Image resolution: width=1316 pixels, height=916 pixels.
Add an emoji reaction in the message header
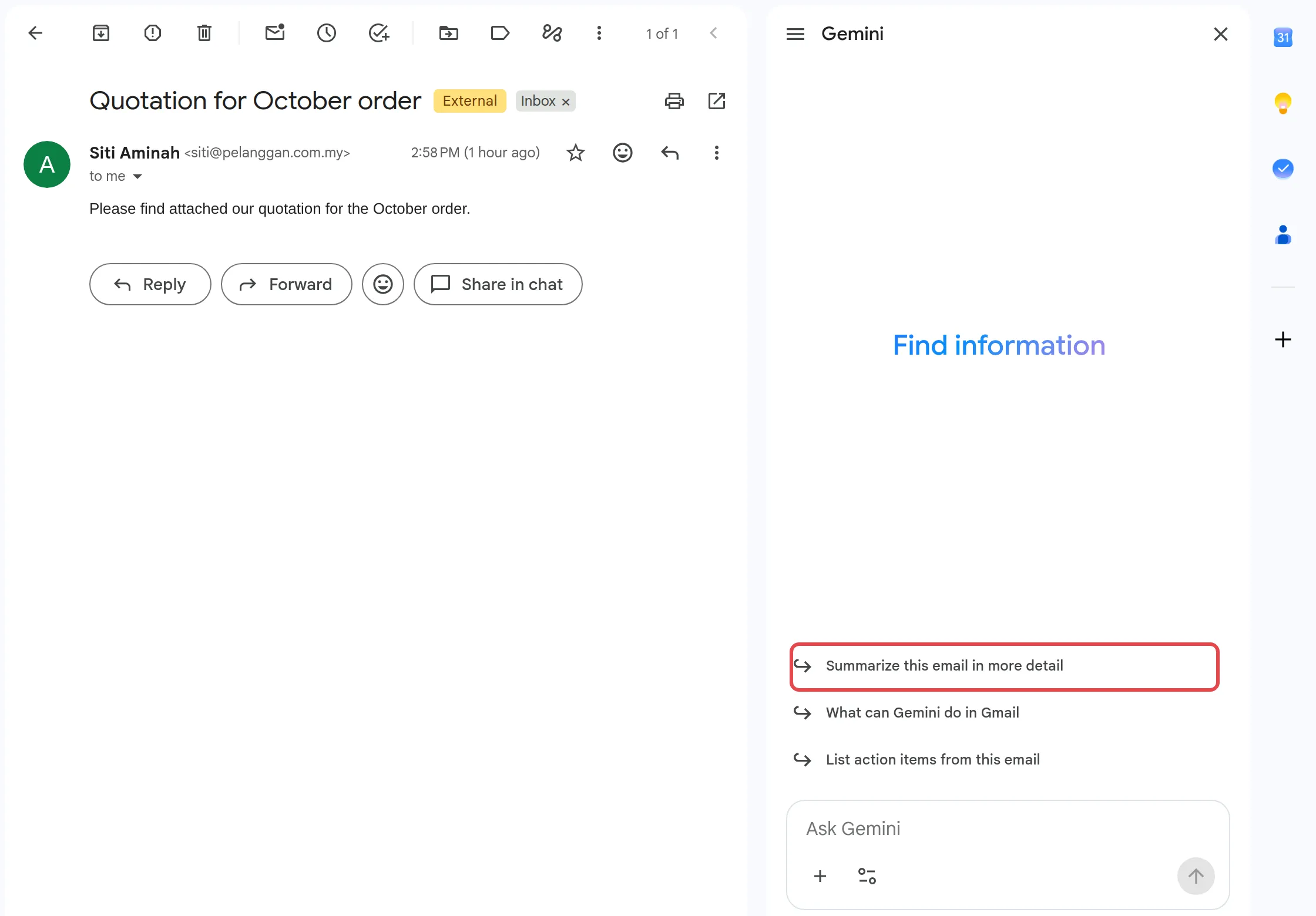[x=623, y=153]
